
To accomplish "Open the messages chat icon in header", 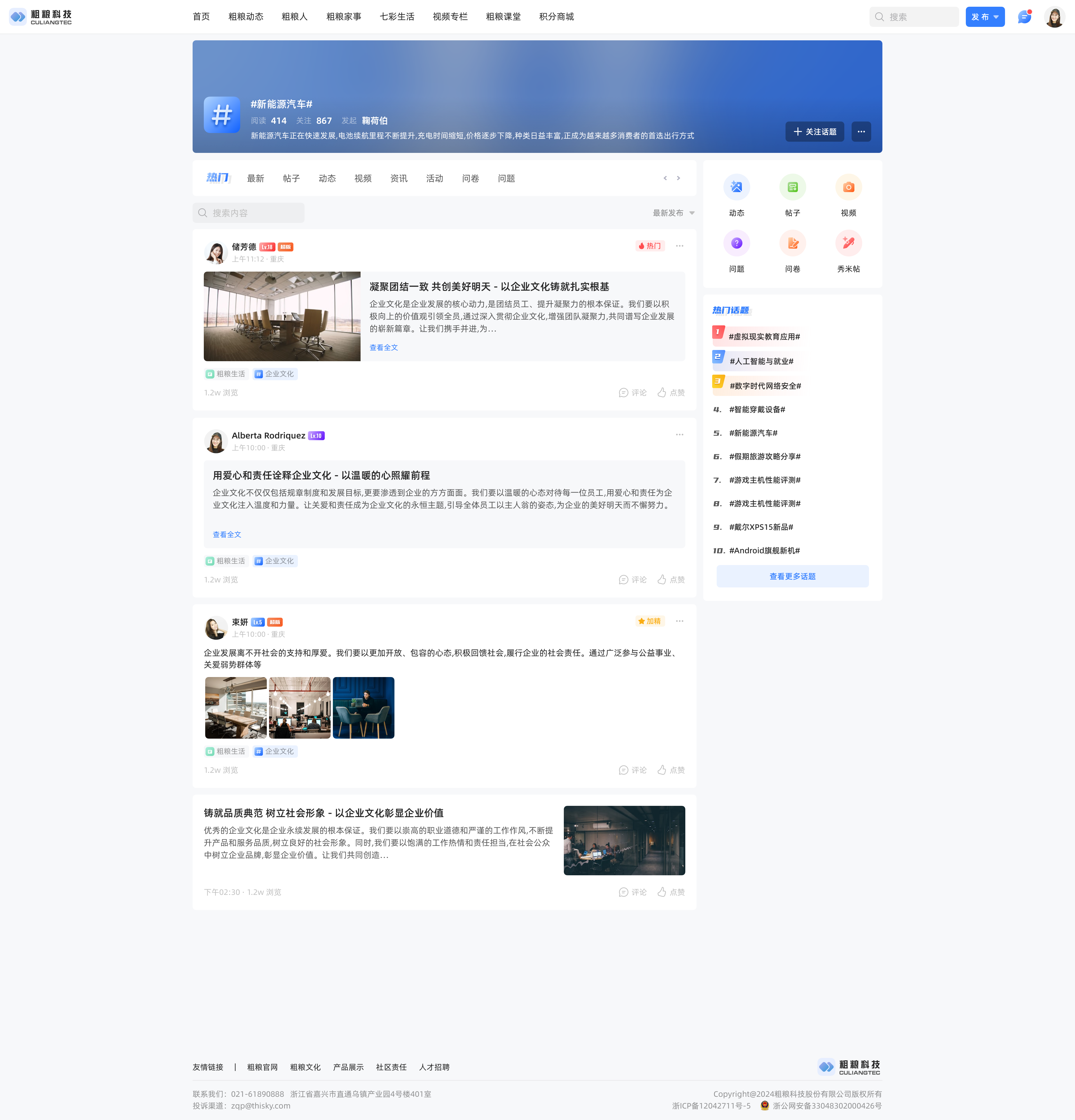I will click(x=1024, y=17).
